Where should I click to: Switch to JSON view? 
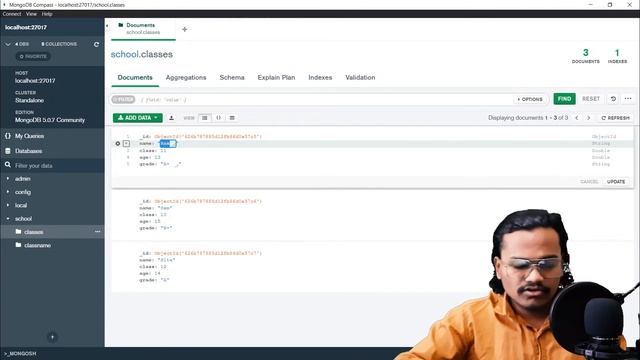218,118
